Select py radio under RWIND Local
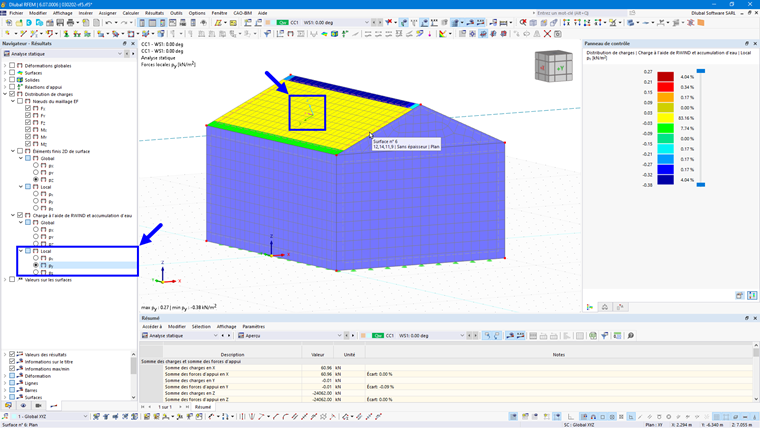Image resolution: width=760 pixels, height=428 pixels. (36, 266)
